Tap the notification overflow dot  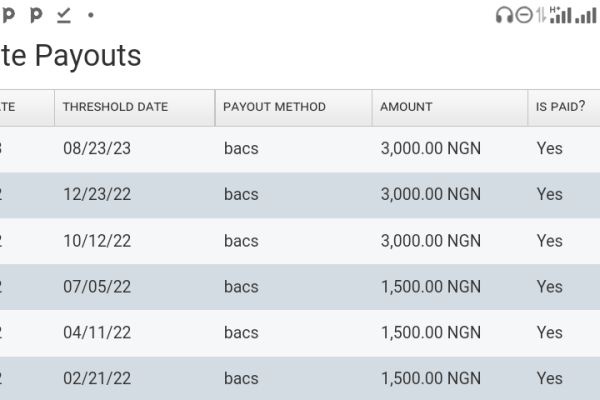(x=91, y=15)
